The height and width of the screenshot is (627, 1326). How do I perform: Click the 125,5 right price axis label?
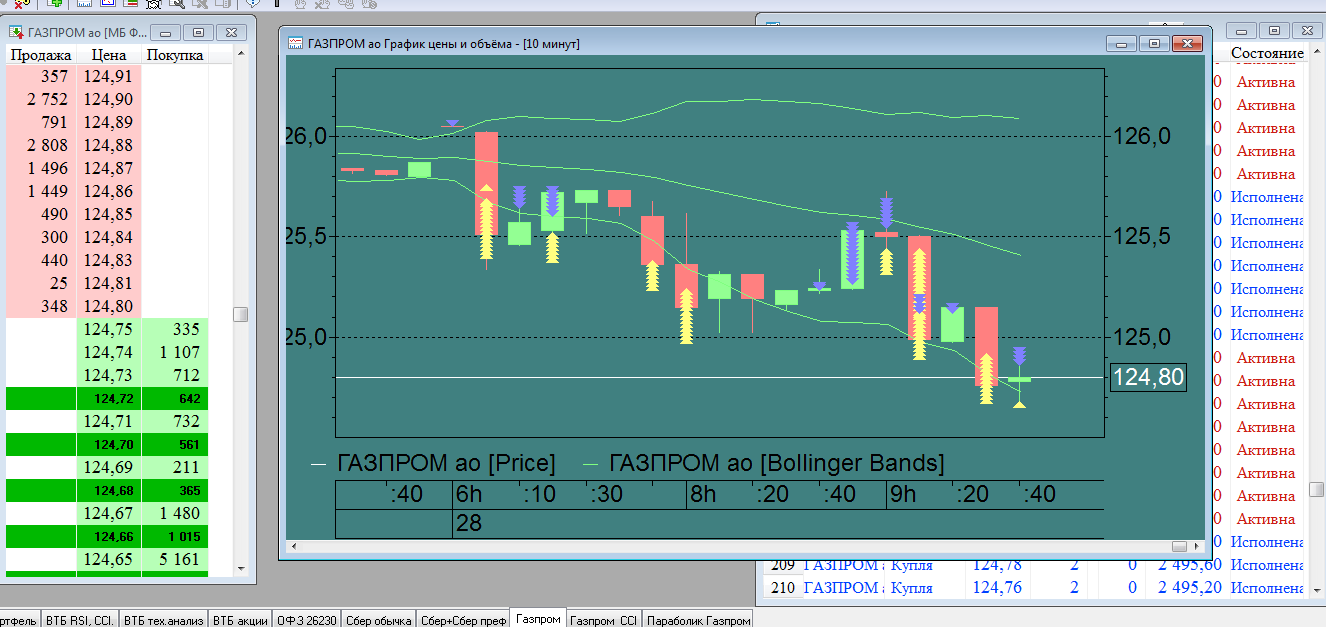pos(1142,237)
